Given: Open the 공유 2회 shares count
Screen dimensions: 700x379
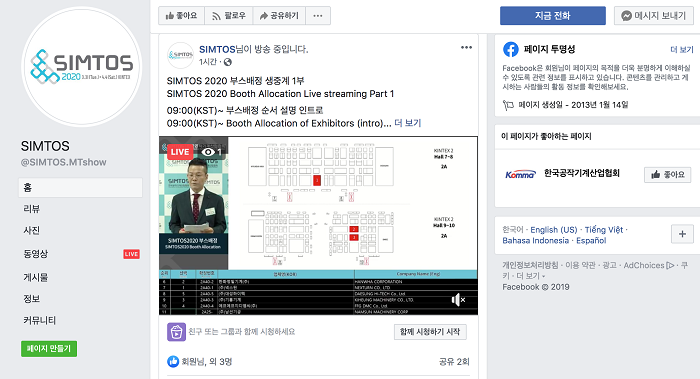Looking at the screenshot, I should click(454, 362).
